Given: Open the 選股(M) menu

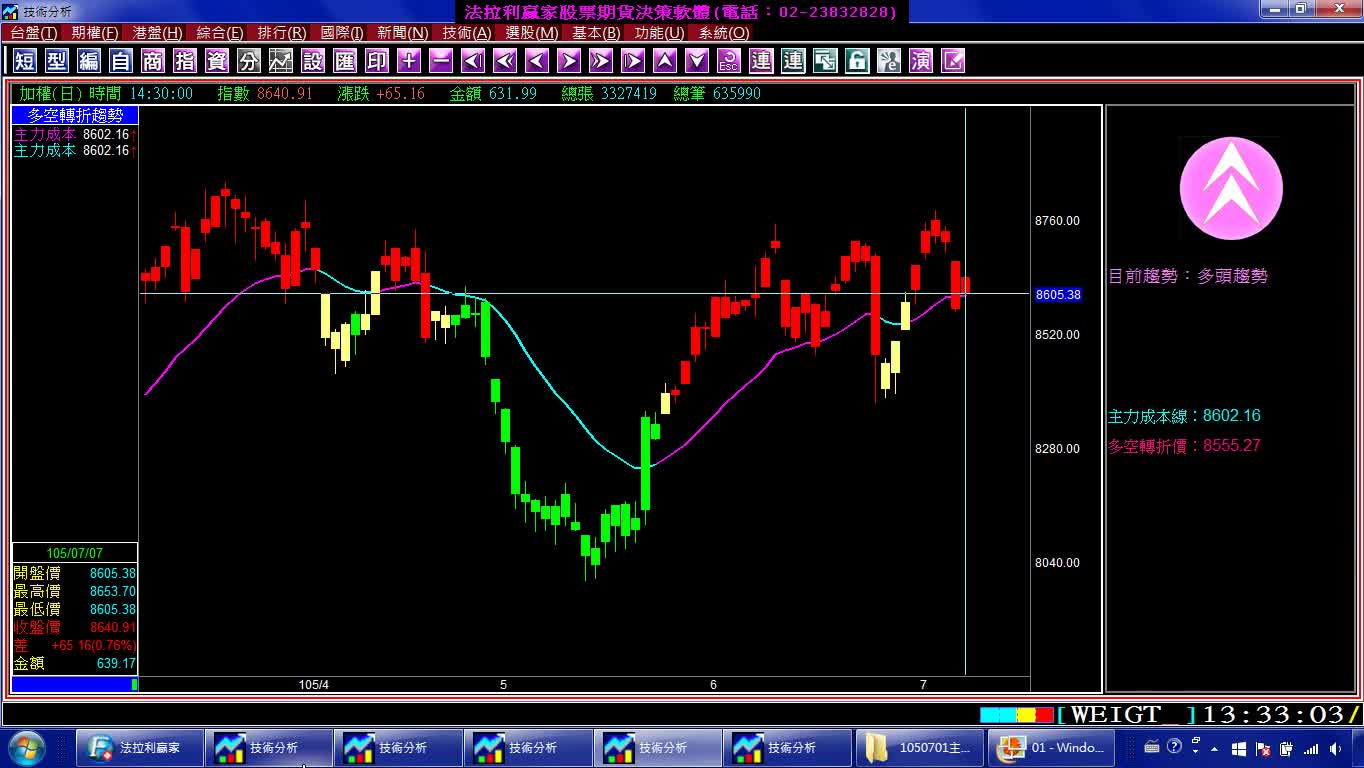Looking at the screenshot, I should [x=532, y=33].
